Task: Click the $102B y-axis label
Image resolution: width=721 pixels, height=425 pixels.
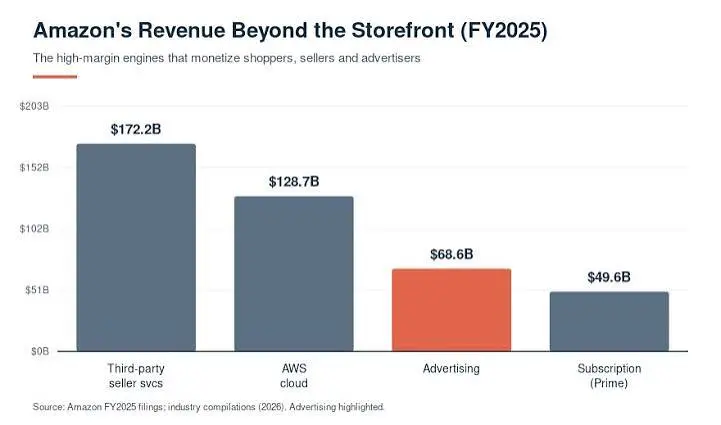Action: point(34,229)
